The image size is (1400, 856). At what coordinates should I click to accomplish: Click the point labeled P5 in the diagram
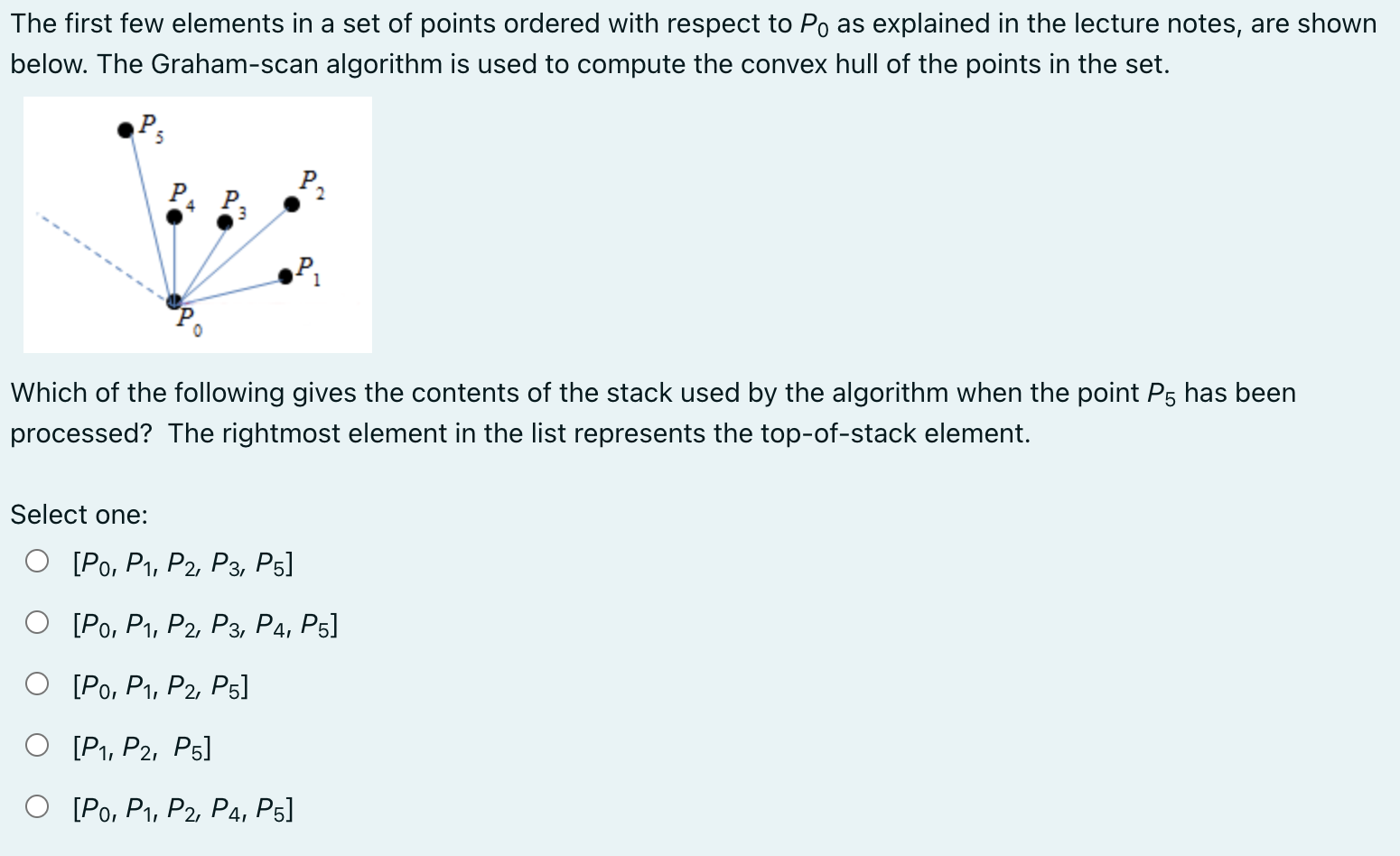pos(126,132)
